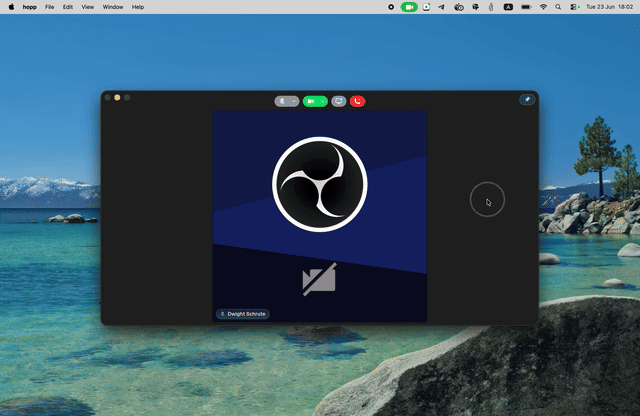
Task: Select the Dwight Schrute name label
Action: click(243, 314)
